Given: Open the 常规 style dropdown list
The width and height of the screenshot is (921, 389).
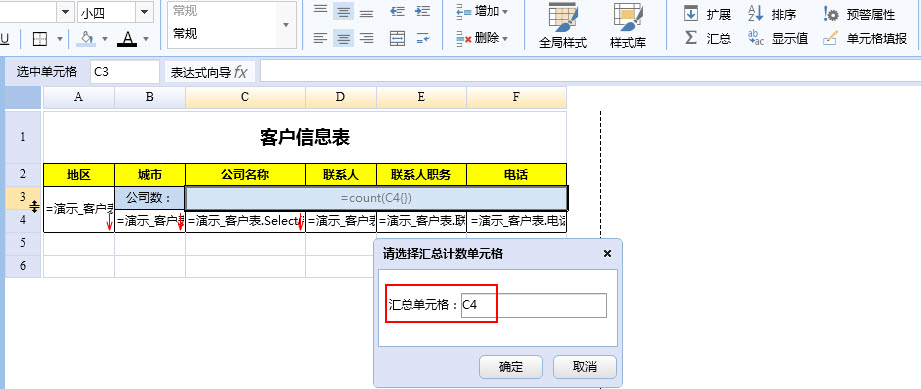Looking at the screenshot, I should click(x=287, y=25).
